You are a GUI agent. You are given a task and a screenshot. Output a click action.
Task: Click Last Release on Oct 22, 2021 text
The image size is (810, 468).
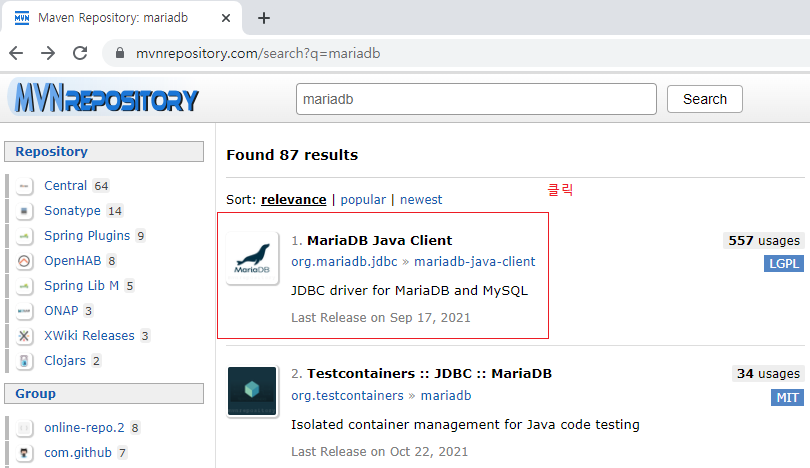pyautogui.click(x=379, y=451)
